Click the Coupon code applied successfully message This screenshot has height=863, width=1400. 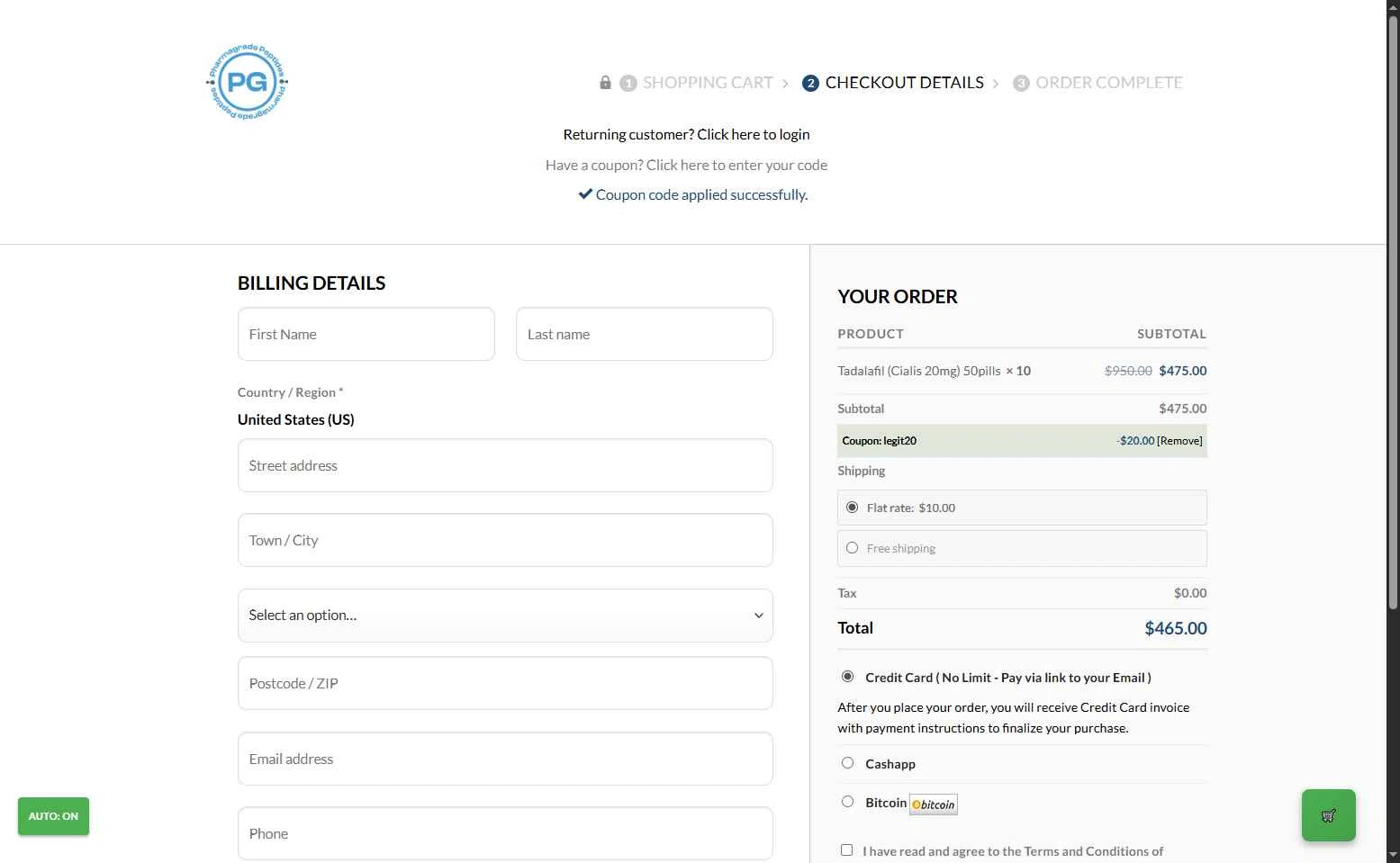tap(701, 194)
